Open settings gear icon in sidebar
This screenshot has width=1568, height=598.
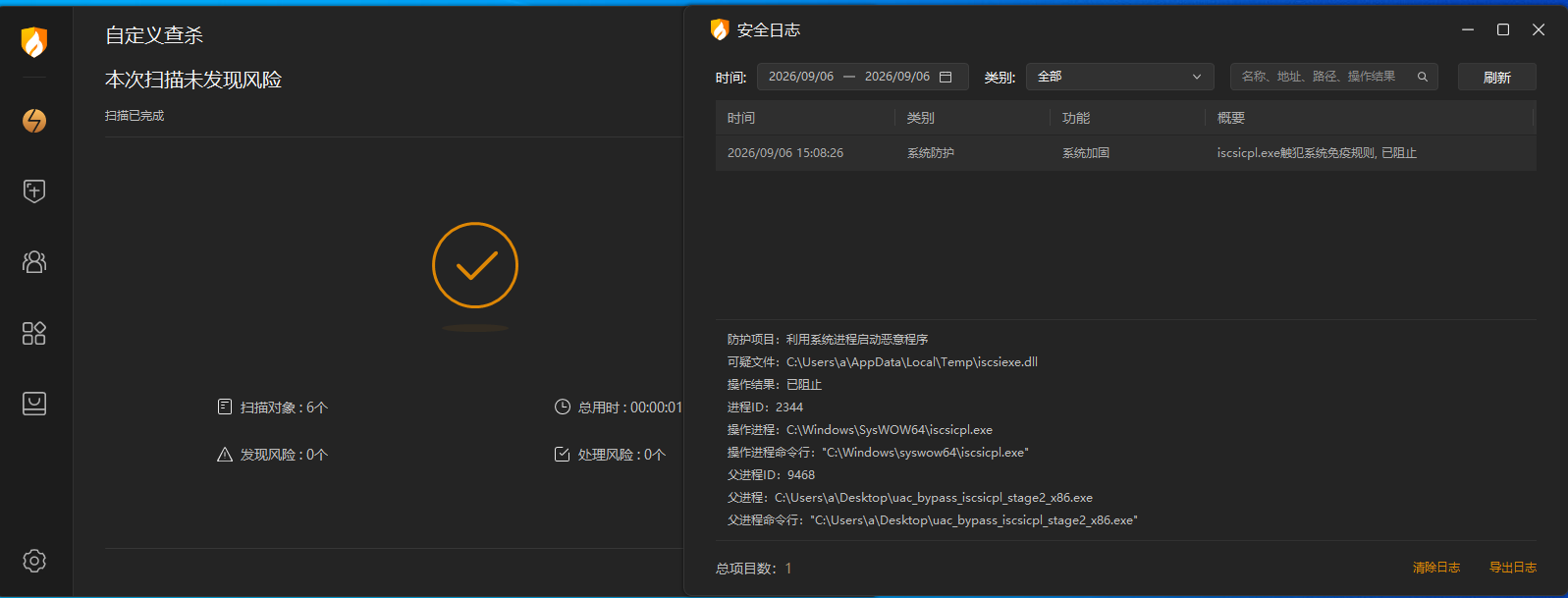pos(34,561)
